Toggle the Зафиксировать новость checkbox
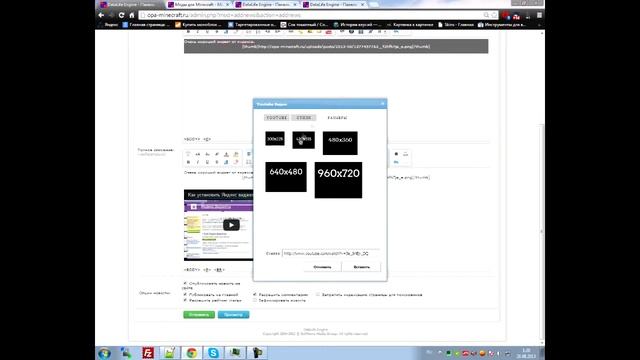Viewport: 640px width, 360px height. 255,300
